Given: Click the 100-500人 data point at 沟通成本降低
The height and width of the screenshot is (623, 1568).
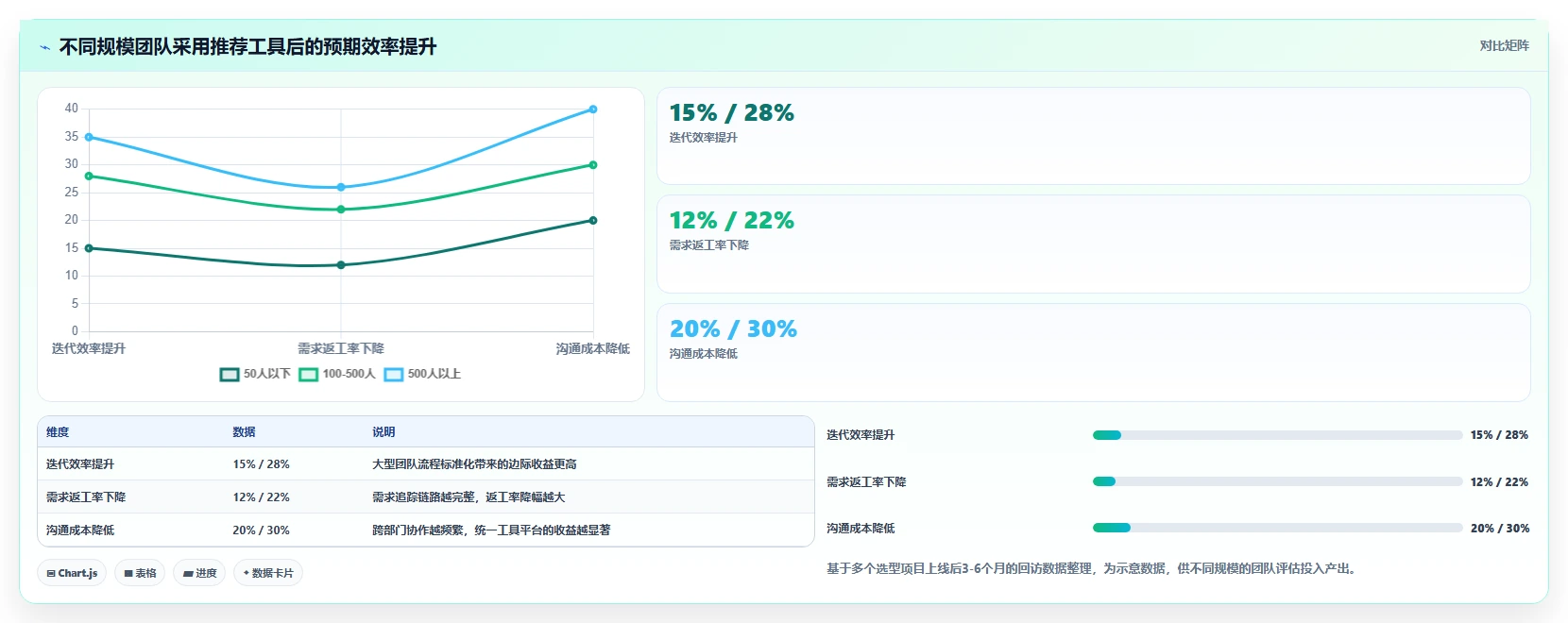Looking at the screenshot, I should tap(593, 165).
